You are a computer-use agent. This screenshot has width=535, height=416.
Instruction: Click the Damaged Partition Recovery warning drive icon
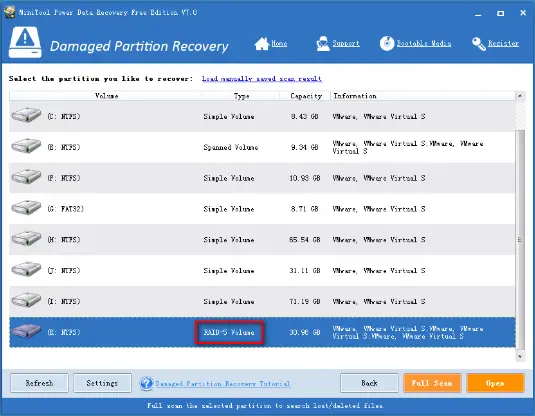tap(25, 42)
